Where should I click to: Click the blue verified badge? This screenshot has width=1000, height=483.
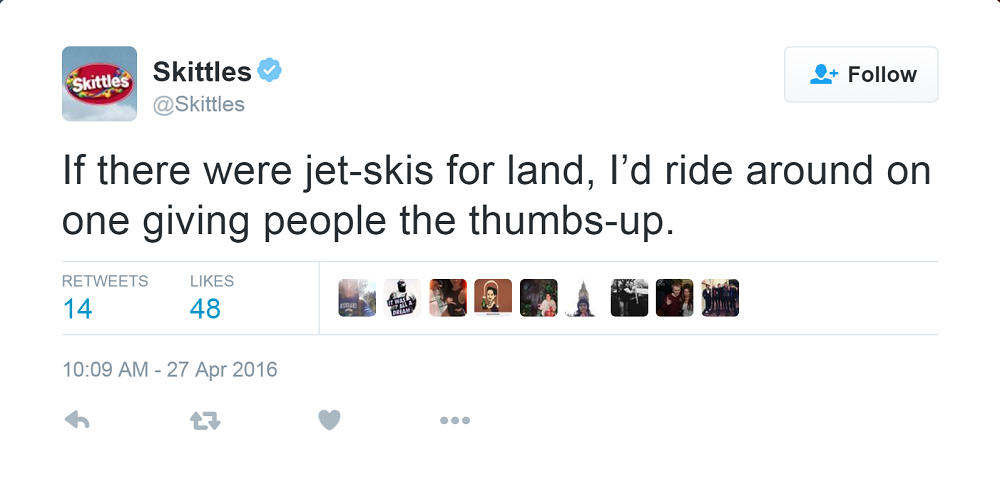click(270, 71)
